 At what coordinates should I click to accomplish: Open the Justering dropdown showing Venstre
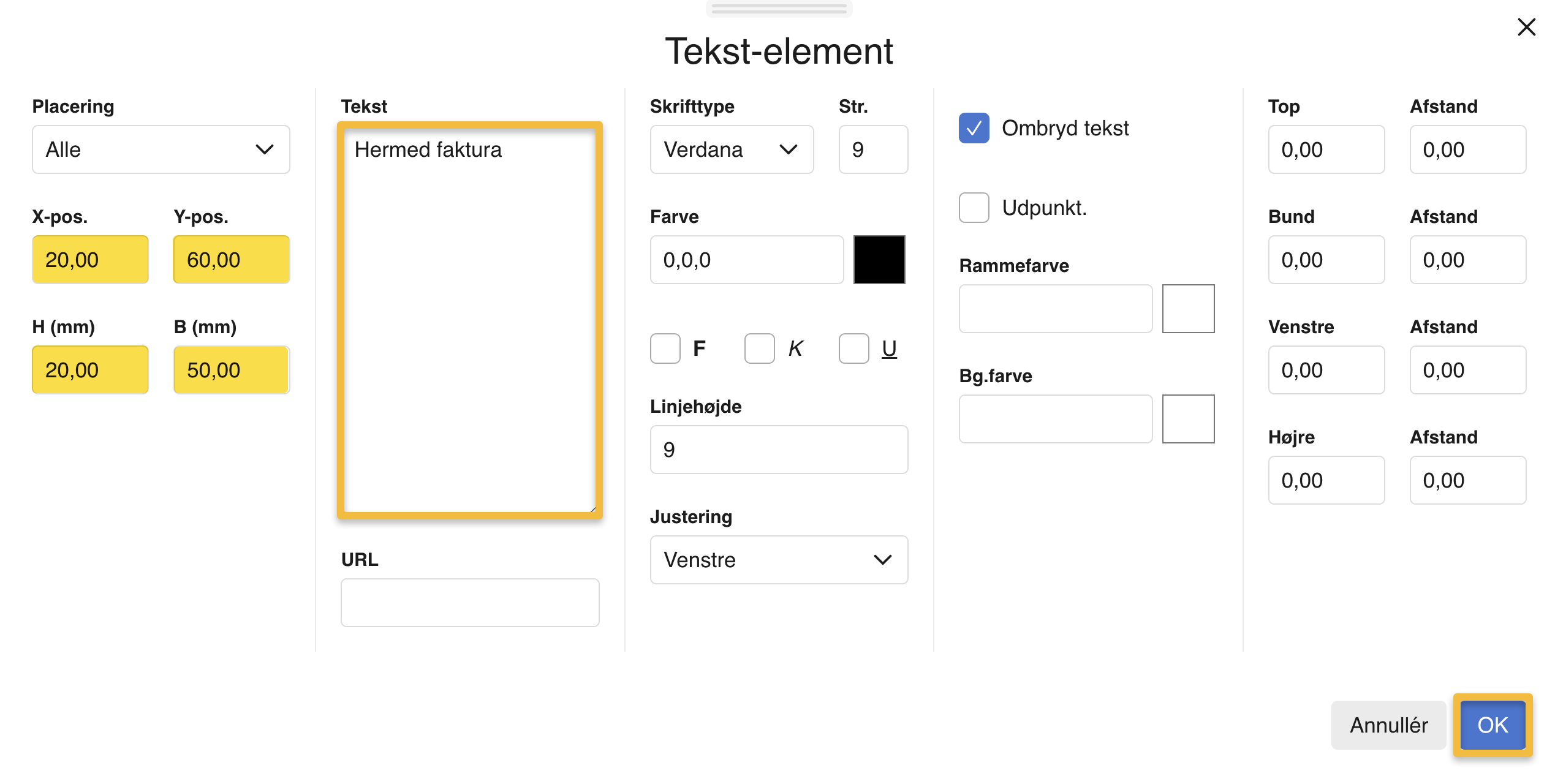tap(778, 560)
